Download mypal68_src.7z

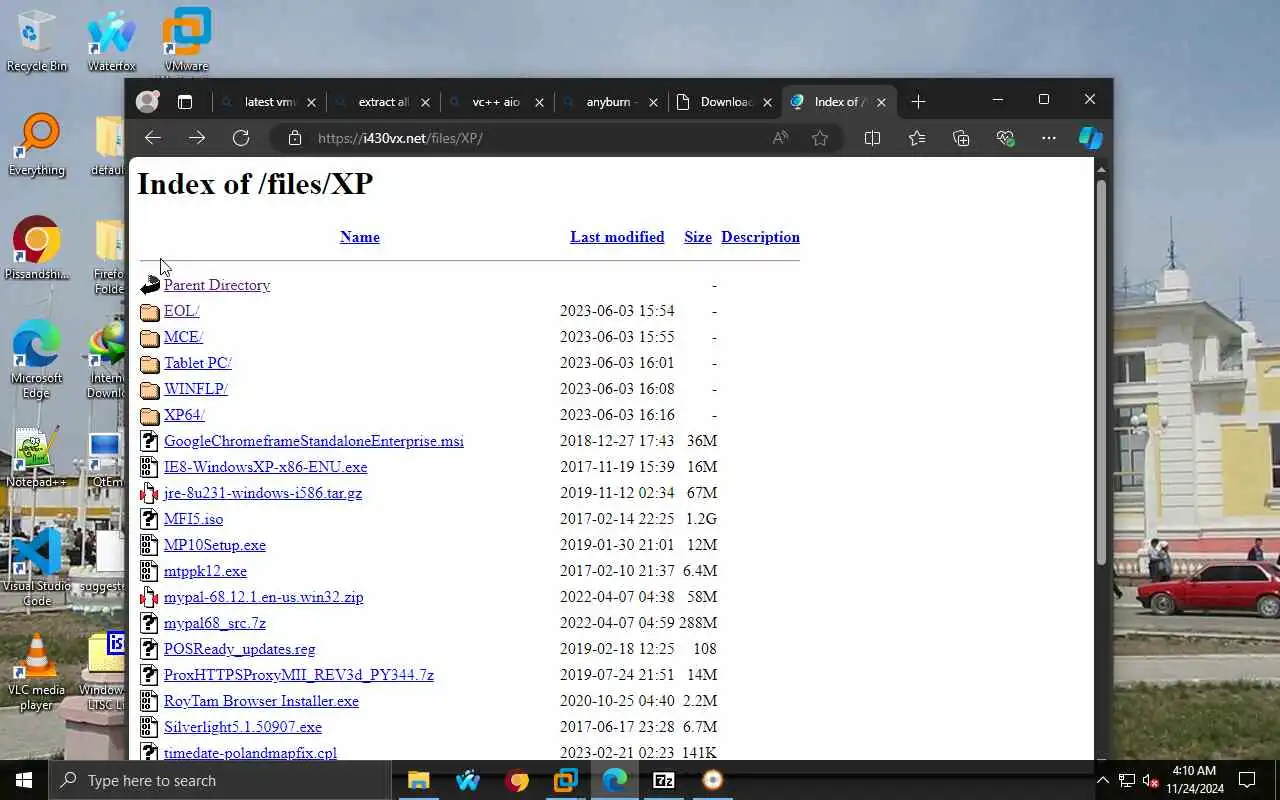(x=215, y=623)
